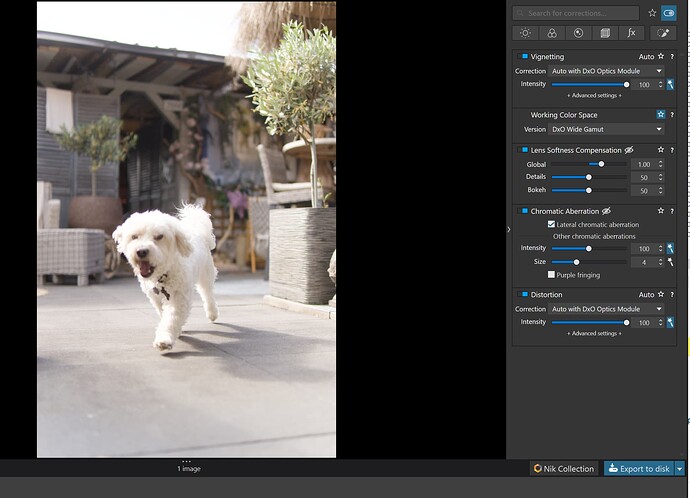Open the Export to disk options arrow
Viewport: 690px width, 498px height.
coord(680,469)
